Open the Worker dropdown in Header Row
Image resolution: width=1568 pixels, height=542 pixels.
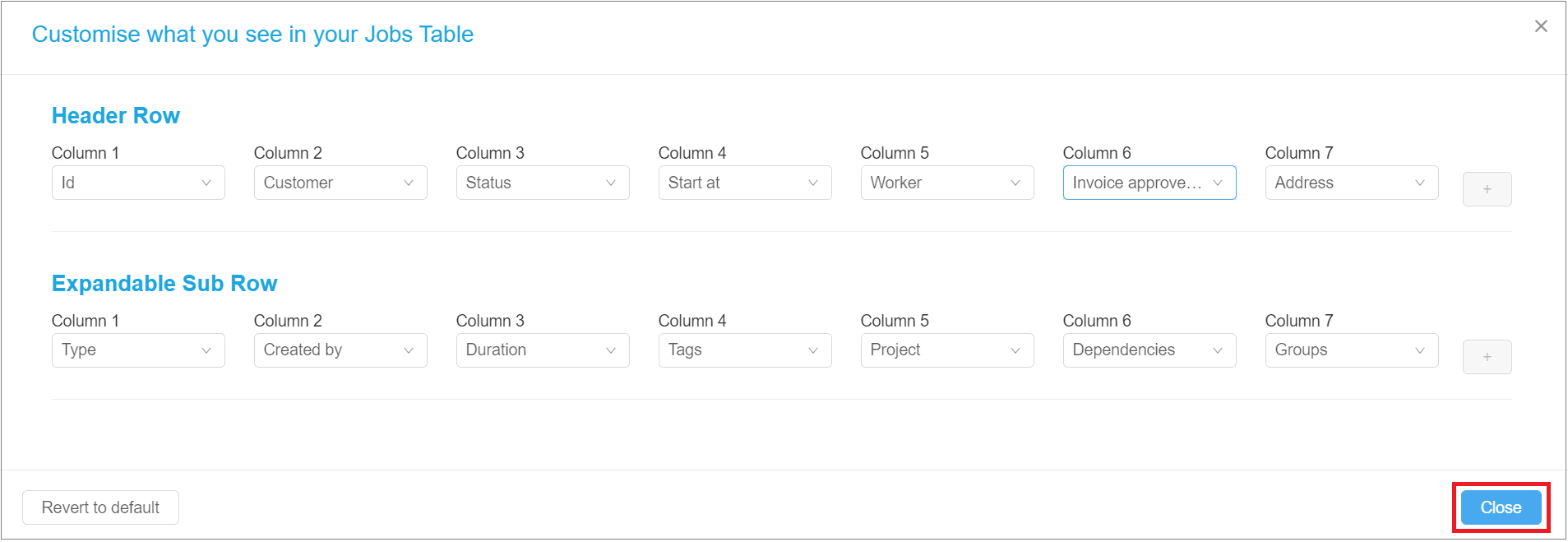pyautogui.click(x=946, y=183)
